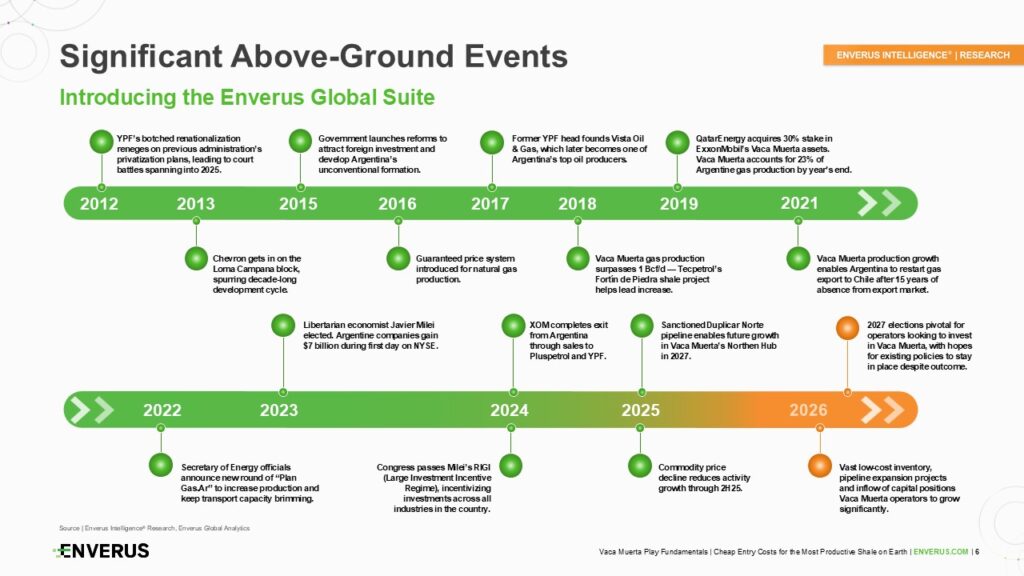Click the green marker beside QatarEnergy acquires 30% stake

[x=677, y=142]
